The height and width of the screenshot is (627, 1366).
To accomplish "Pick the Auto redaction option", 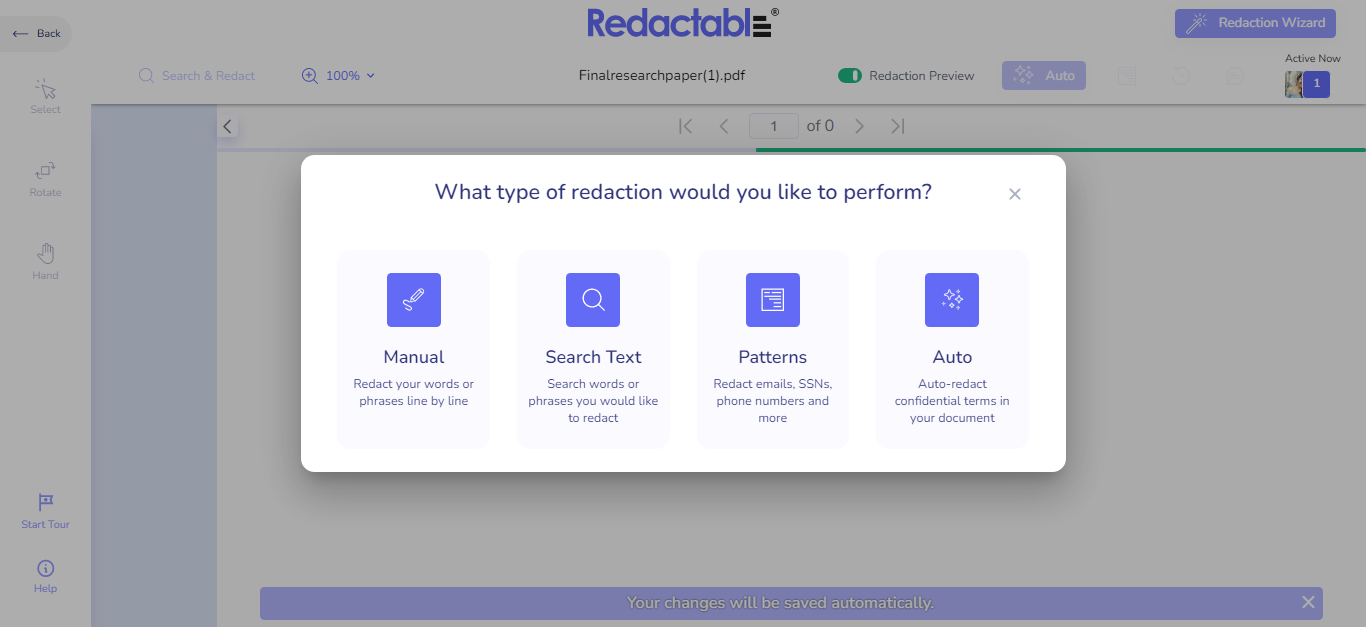I will [x=951, y=348].
